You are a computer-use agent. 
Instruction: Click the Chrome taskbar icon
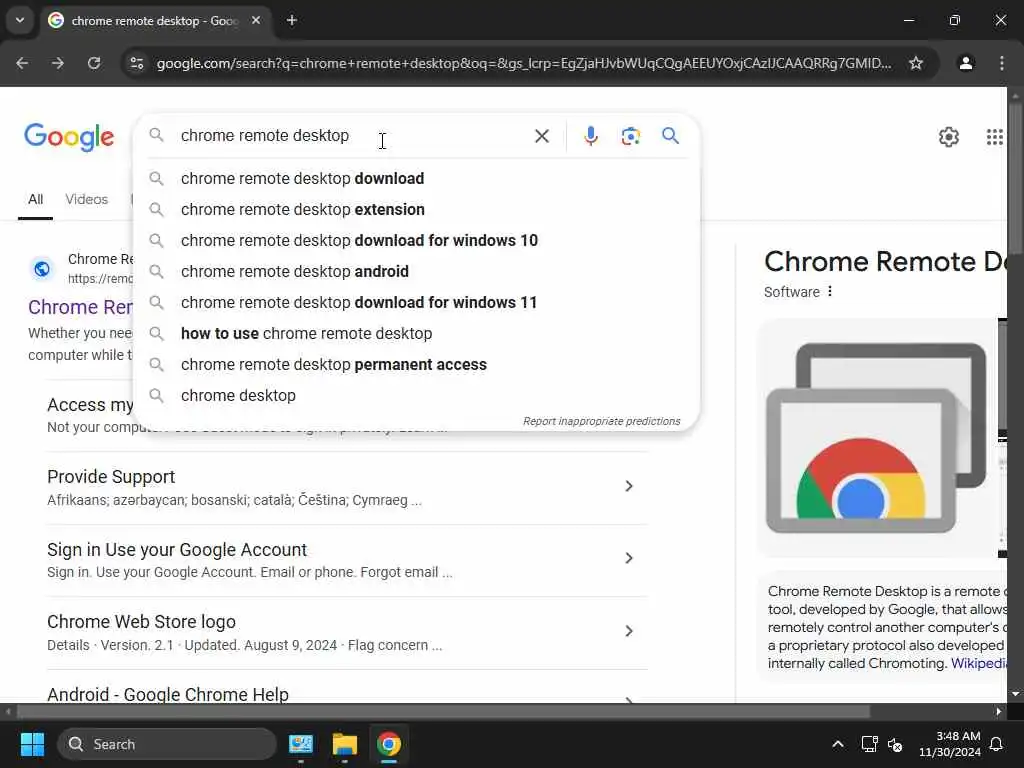(x=389, y=744)
